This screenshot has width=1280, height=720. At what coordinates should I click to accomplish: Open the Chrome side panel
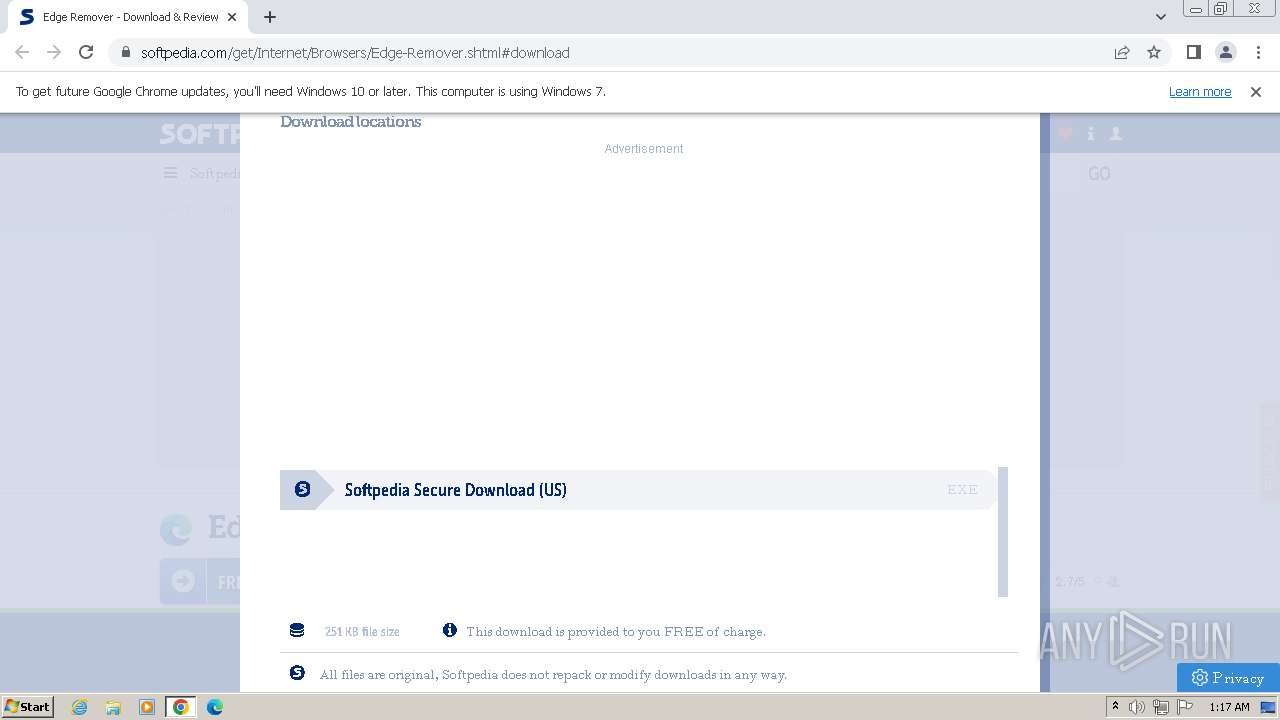tap(1193, 53)
